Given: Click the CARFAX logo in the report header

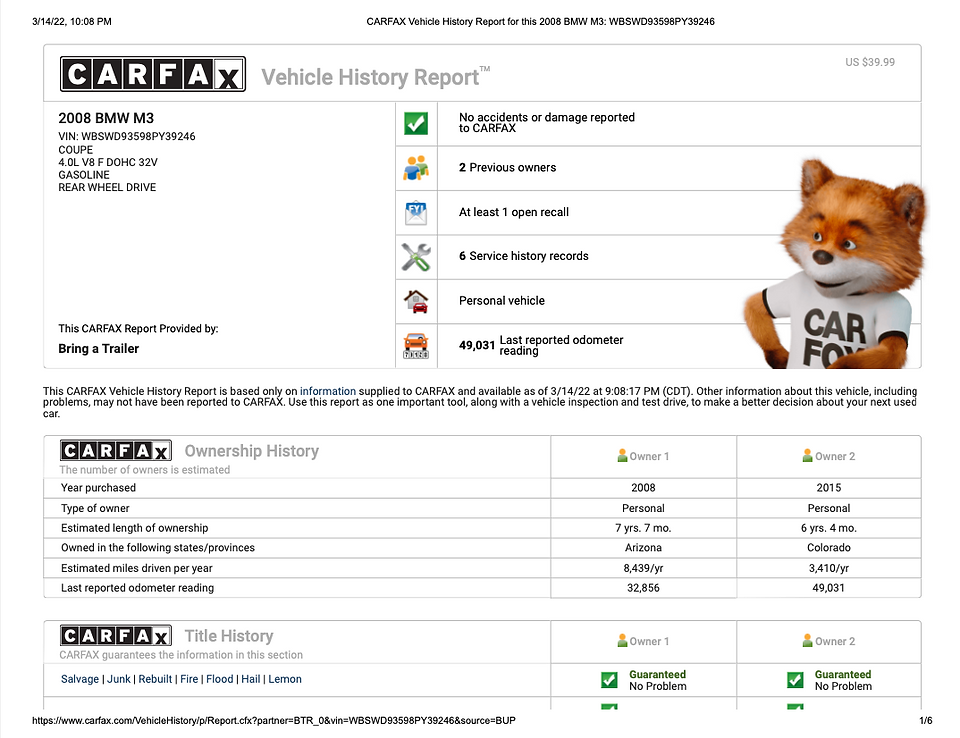Looking at the screenshot, I should [152, 74].
